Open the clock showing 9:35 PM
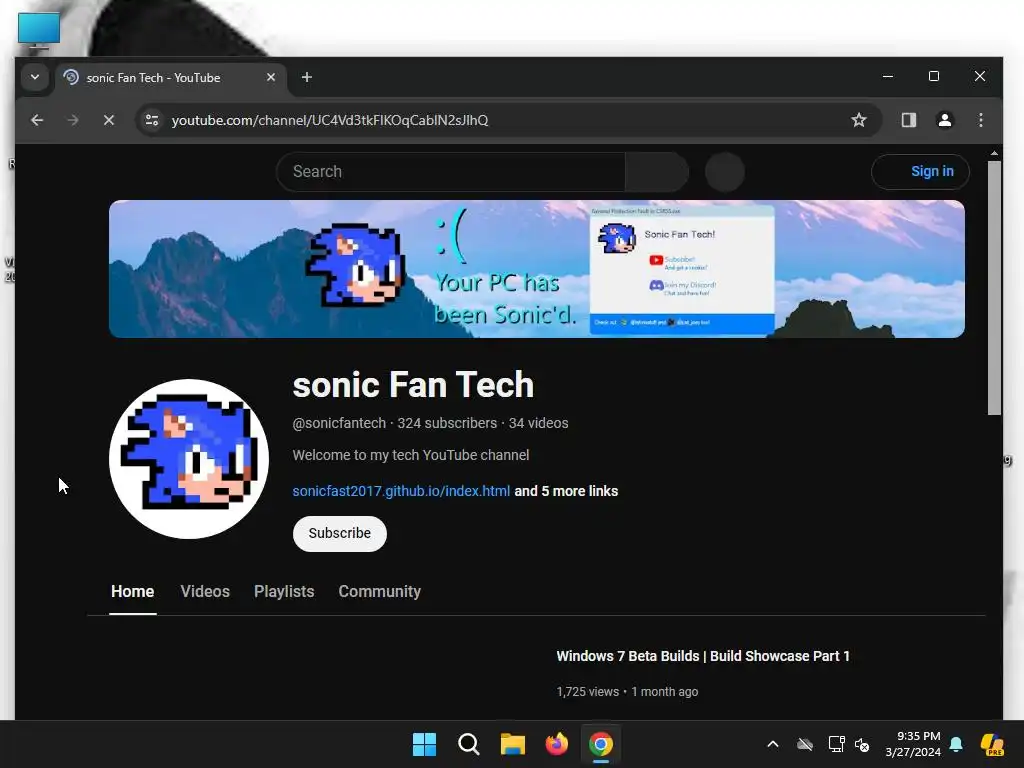This screenshot has height=768, width=1024. tap(913, 744)
